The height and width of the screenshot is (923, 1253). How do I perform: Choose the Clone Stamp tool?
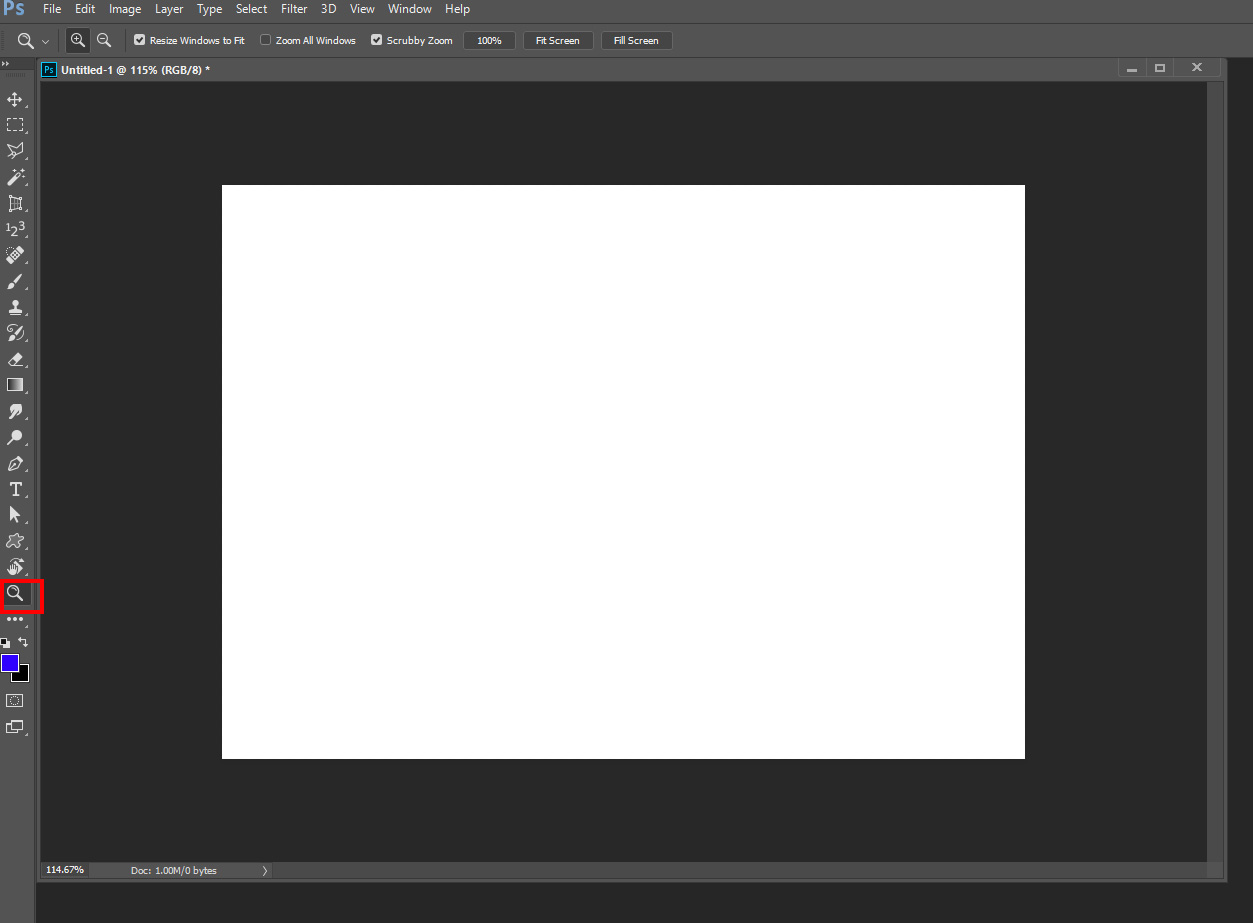16,307
